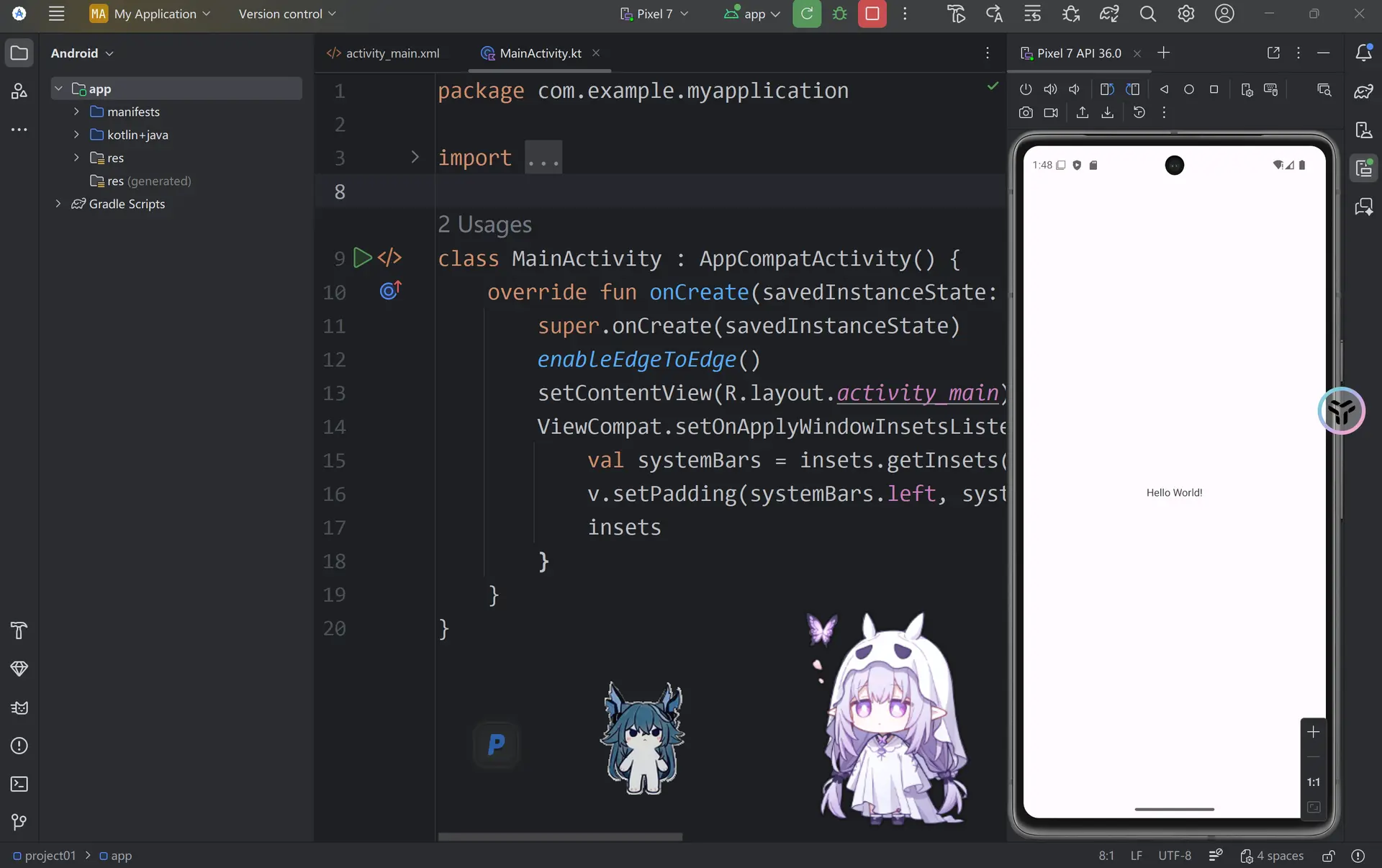Click the Debug app bug icon
The height and width of the screenshot is (868, 1382).
(839, 14)
